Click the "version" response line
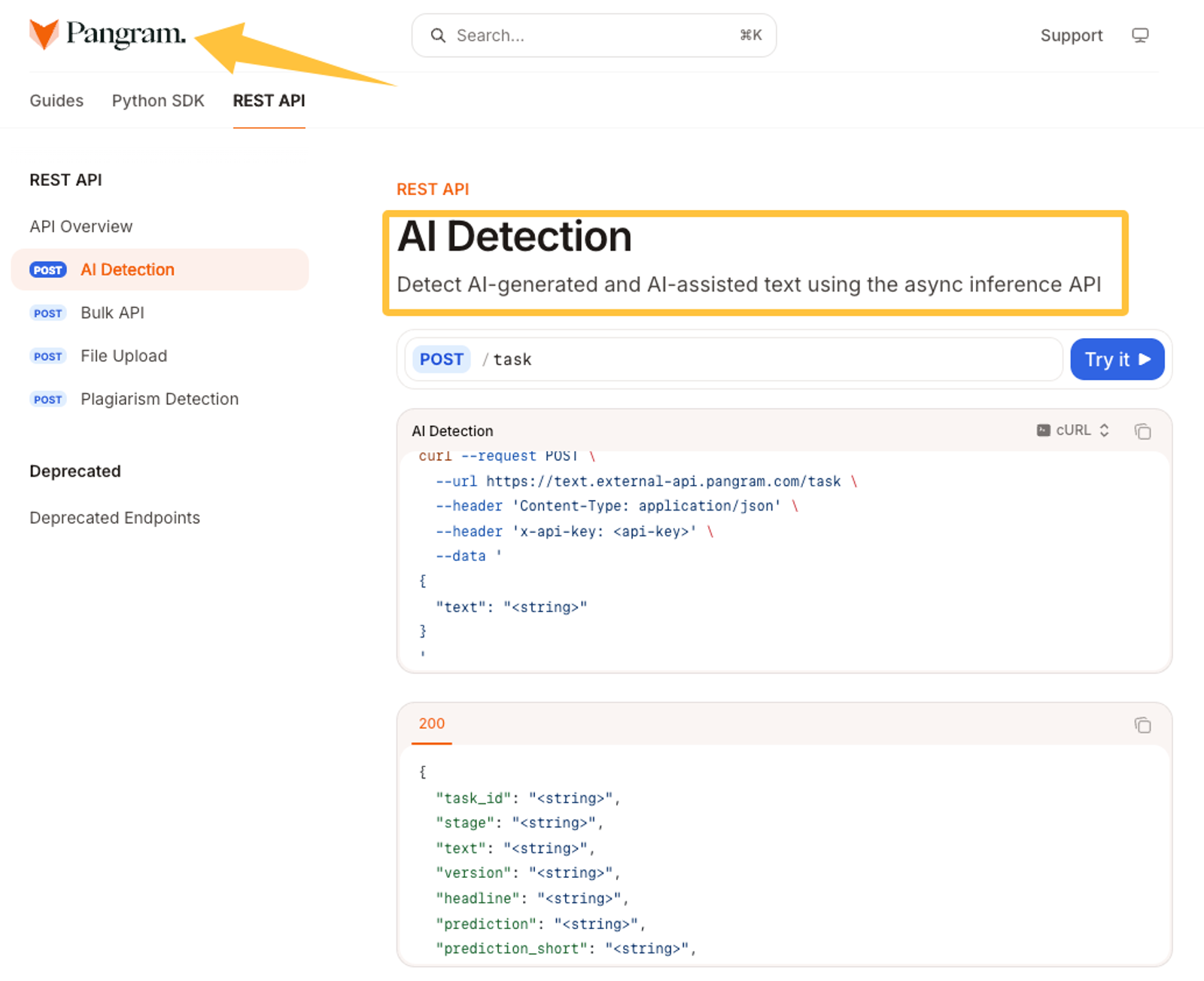The image size is (1204, 981). (528, 873)
